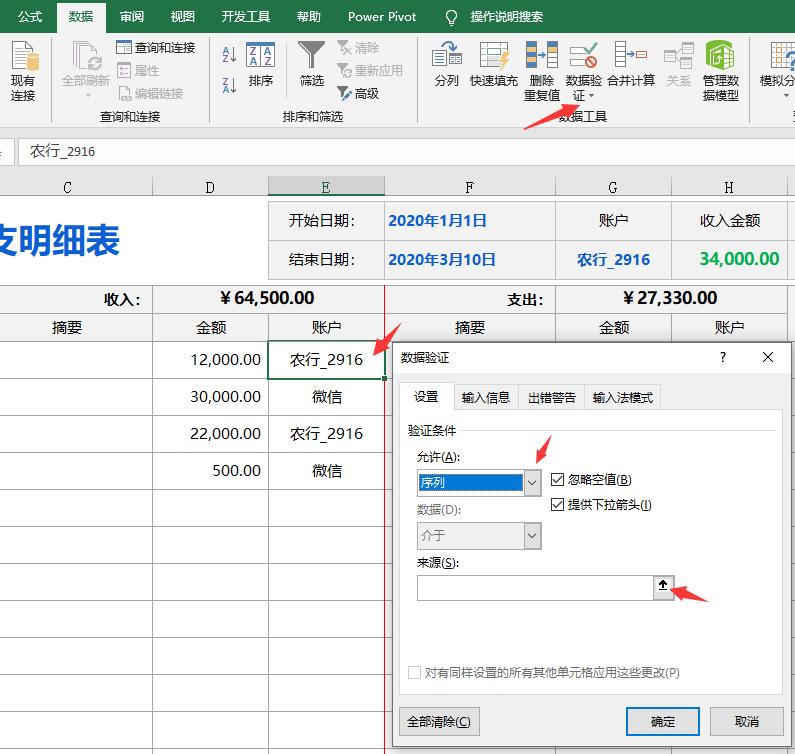795x754 pixels.
Task: Open the 输入信息 dialog tab
Action: tap(486, 398)
